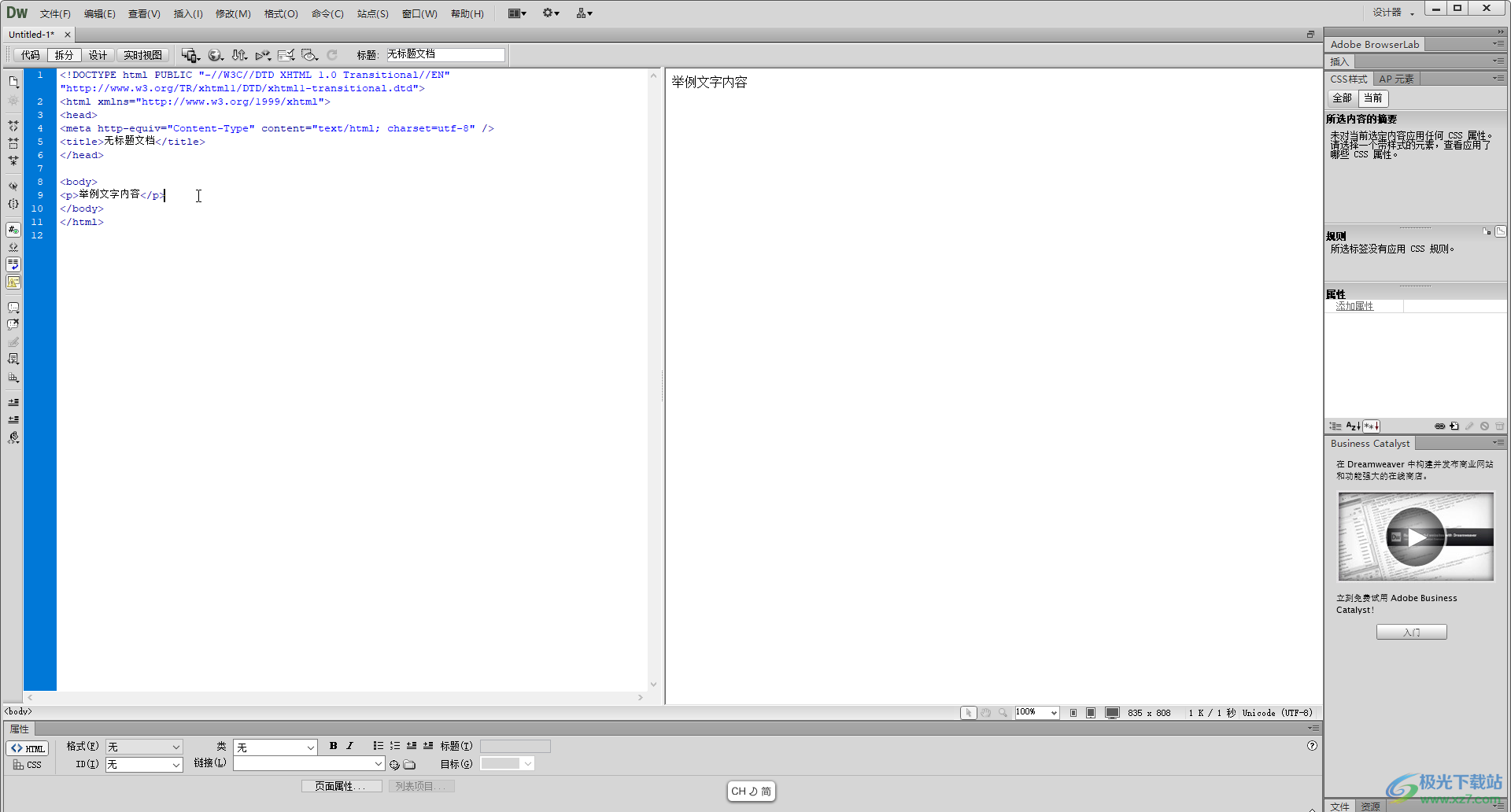Screen dimensions: 1511x812
Task: Click the Italic formatting button
Action: pos(349,746)
